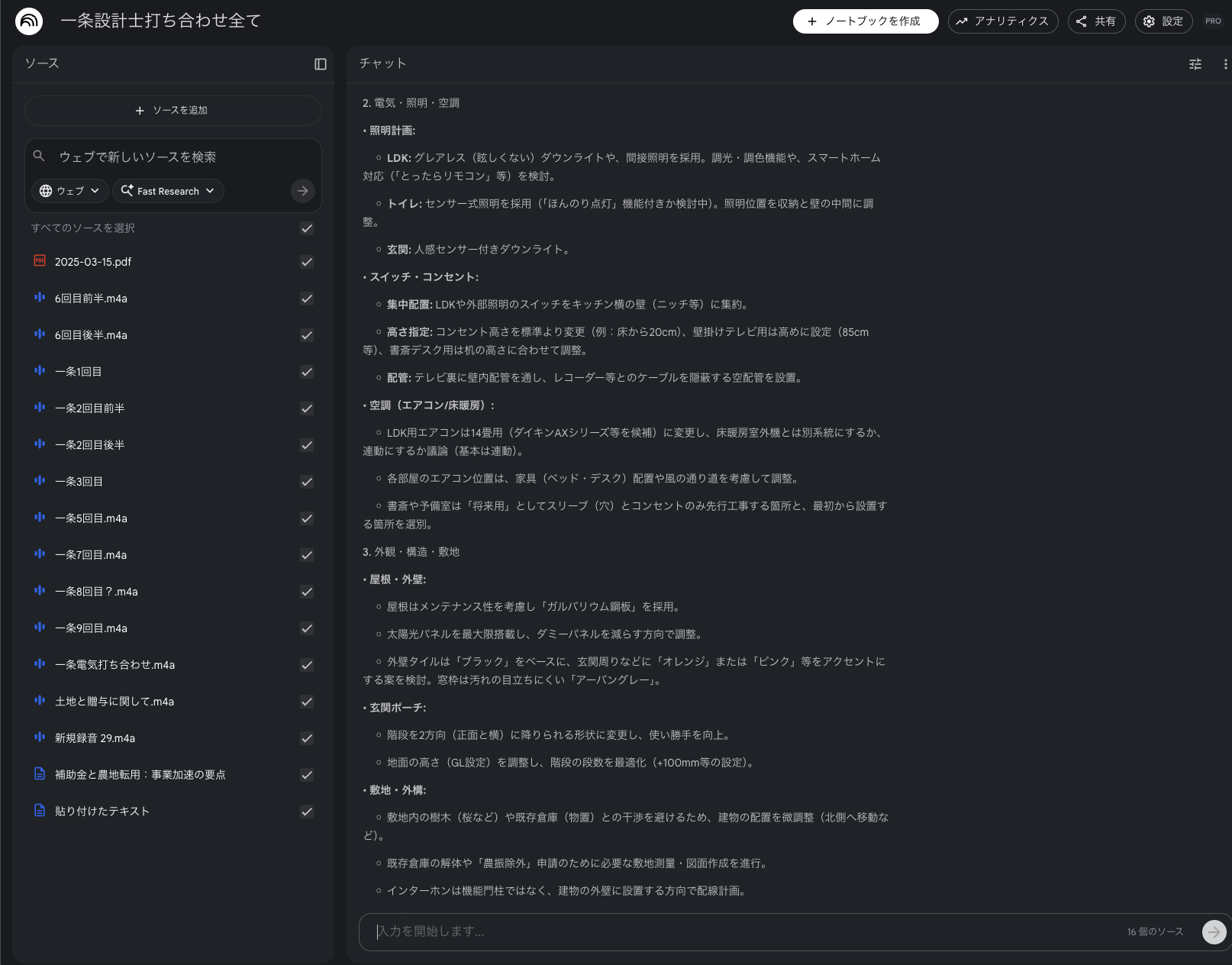The width and height of the screenshot is (1232, 965).
Task: Open chat settings sliders icon
Action: pos(1195,64)
